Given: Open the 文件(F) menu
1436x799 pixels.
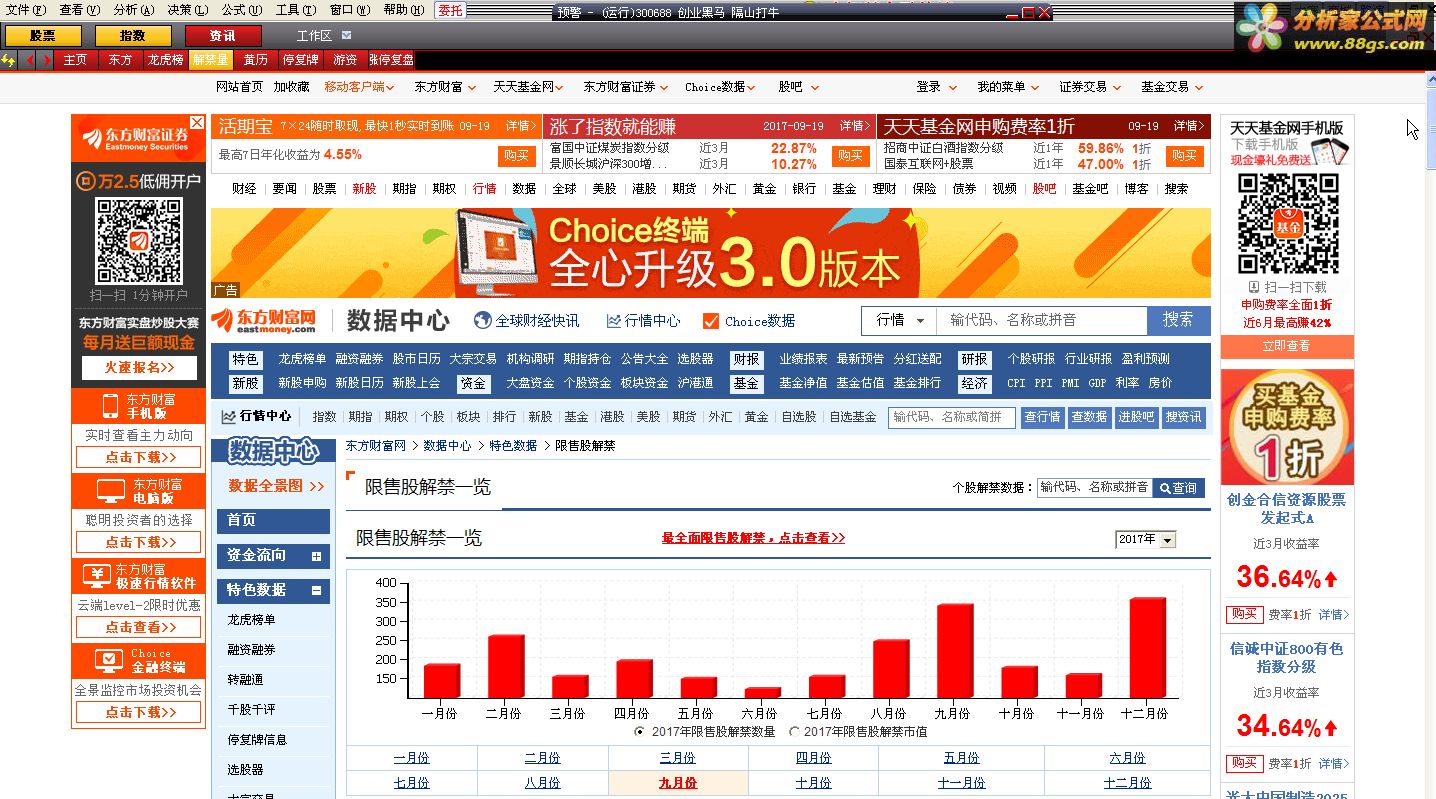Looking at the screenshot, I should [x=26, y=10].
